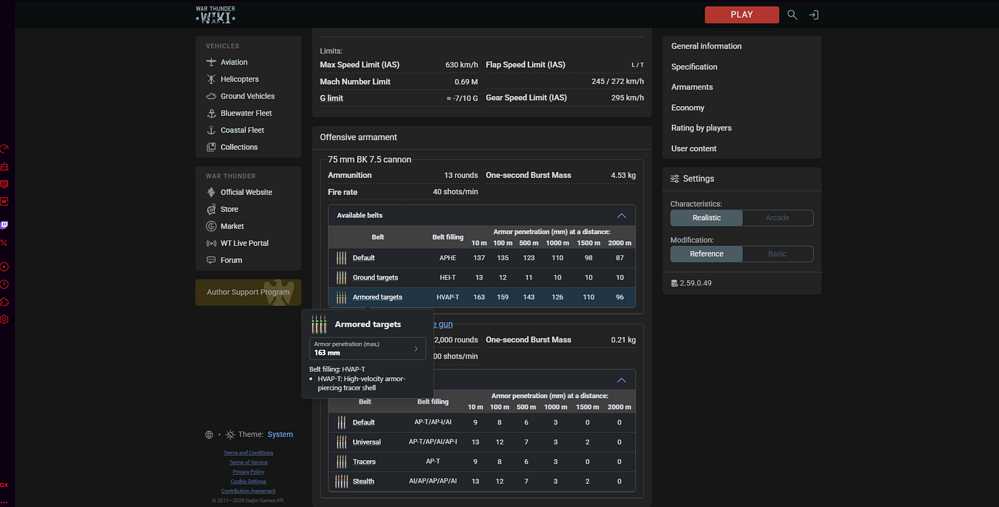Set Modification to Reference
Image resolution: width=999 pixels, height=507 pixels.
pos(707,254)
